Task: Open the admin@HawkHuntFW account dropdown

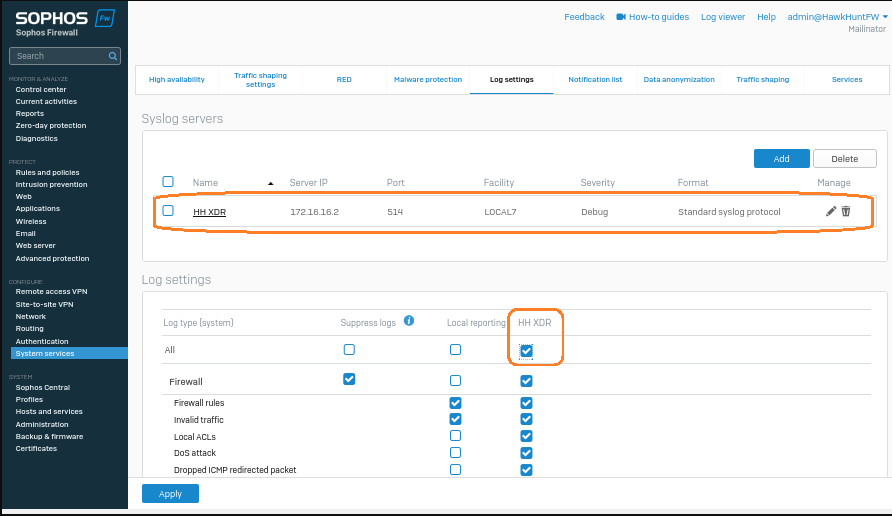Action: (x=837, y=17)
